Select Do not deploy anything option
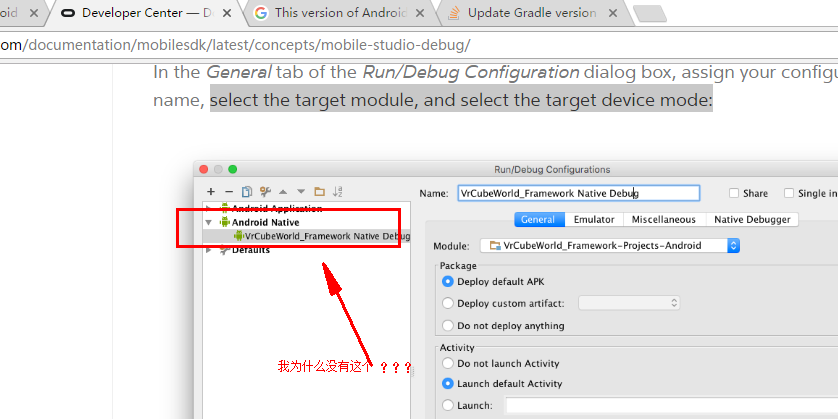 448,325
